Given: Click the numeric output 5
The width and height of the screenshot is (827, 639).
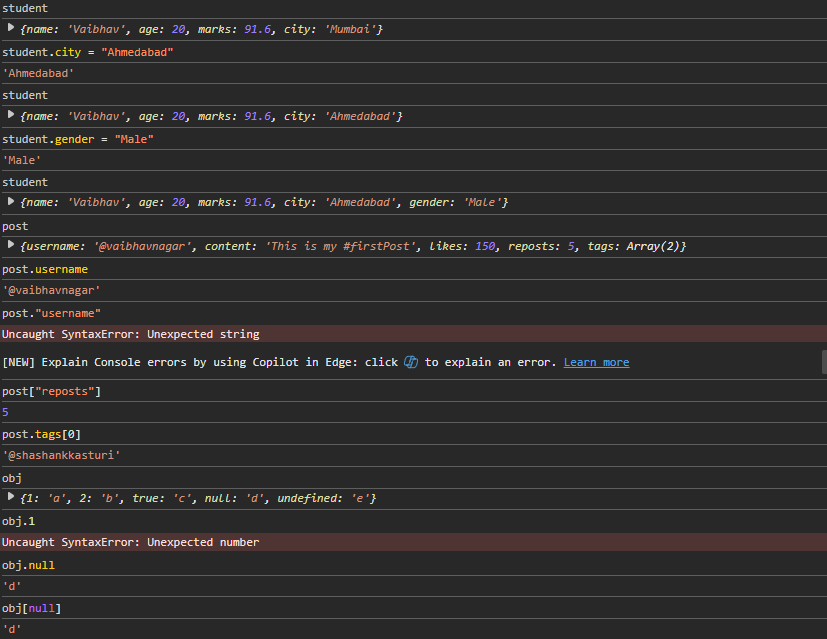Looking at the screenshot, I should click(5, 412).
